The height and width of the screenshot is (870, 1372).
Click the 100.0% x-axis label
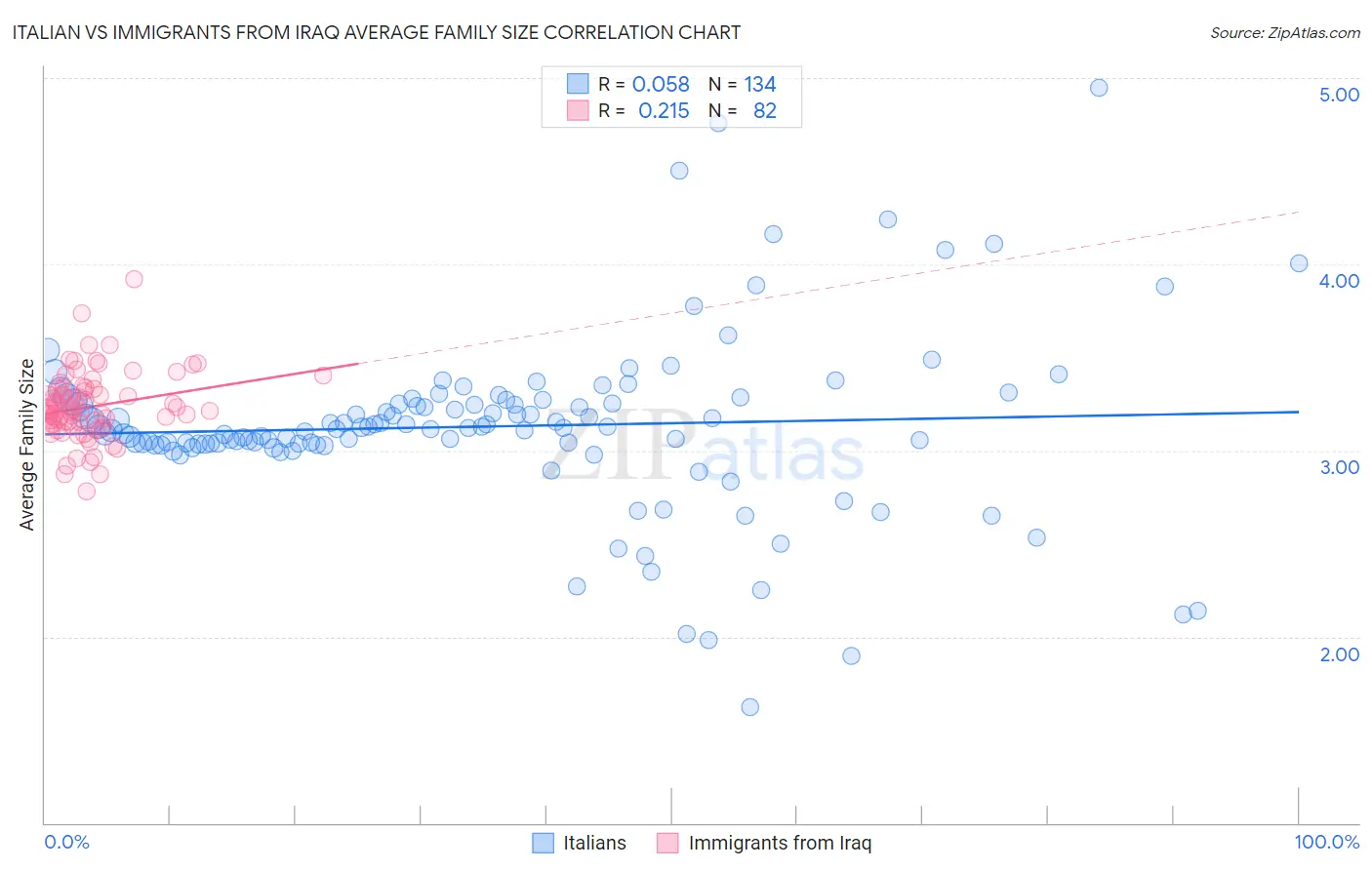1326,842
